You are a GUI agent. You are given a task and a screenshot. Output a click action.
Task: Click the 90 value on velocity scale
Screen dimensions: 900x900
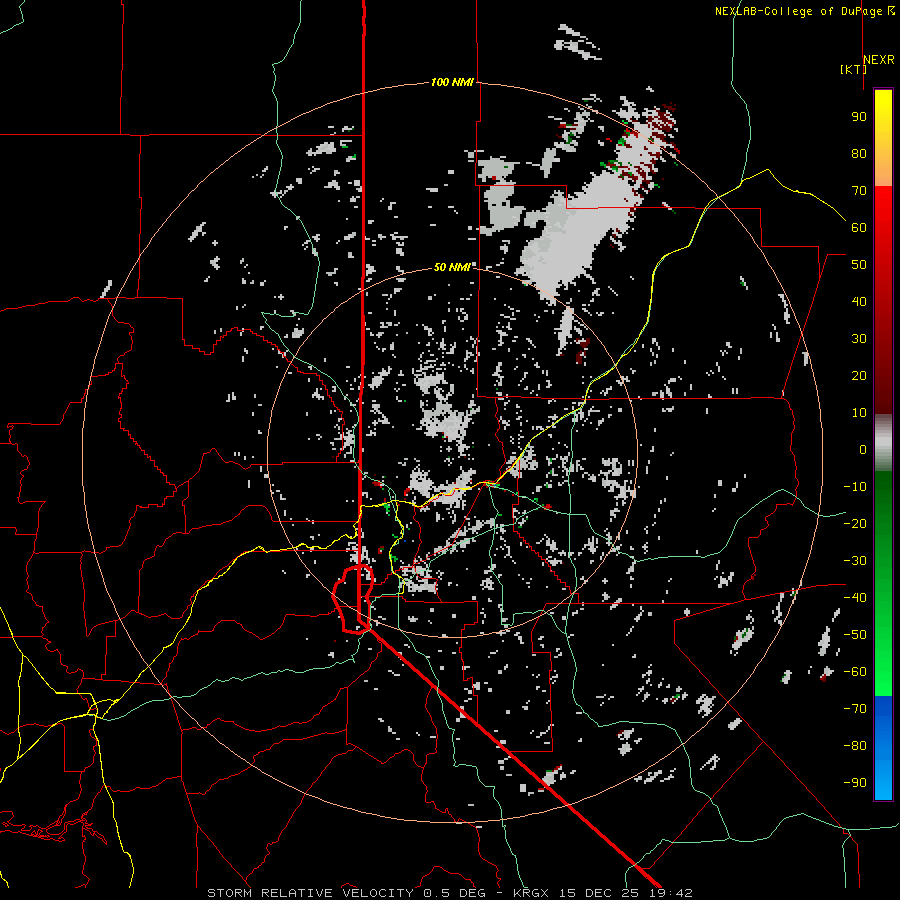859,117
